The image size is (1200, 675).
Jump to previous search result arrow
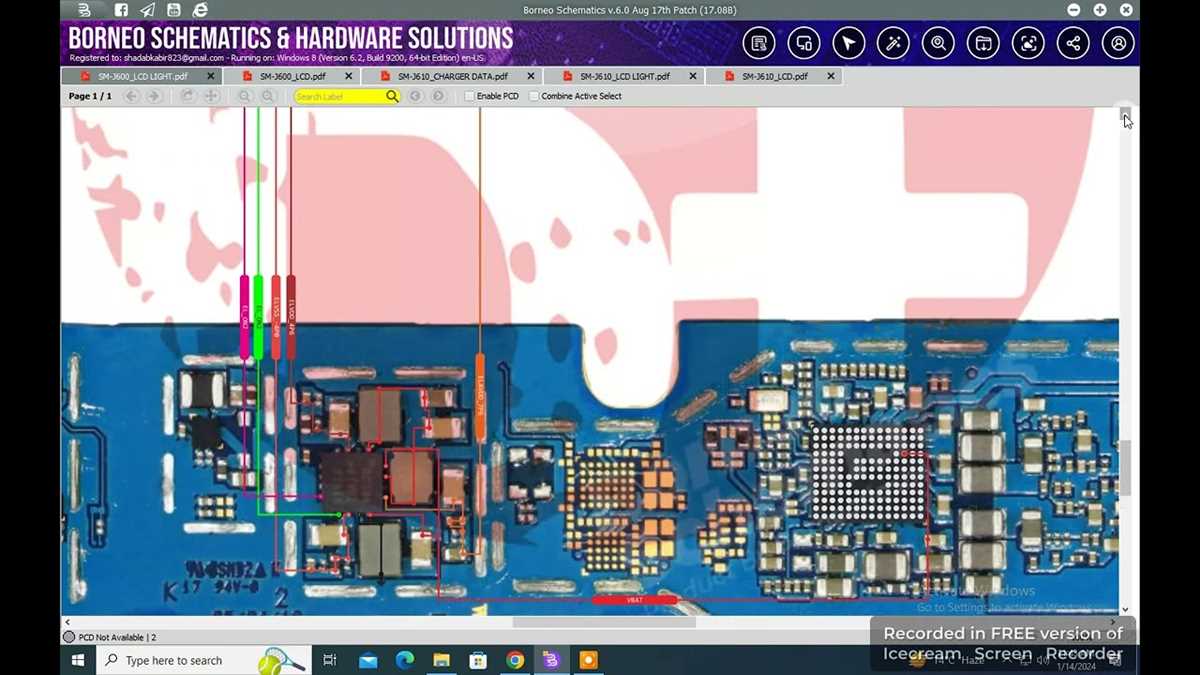(x=415, y=96)
